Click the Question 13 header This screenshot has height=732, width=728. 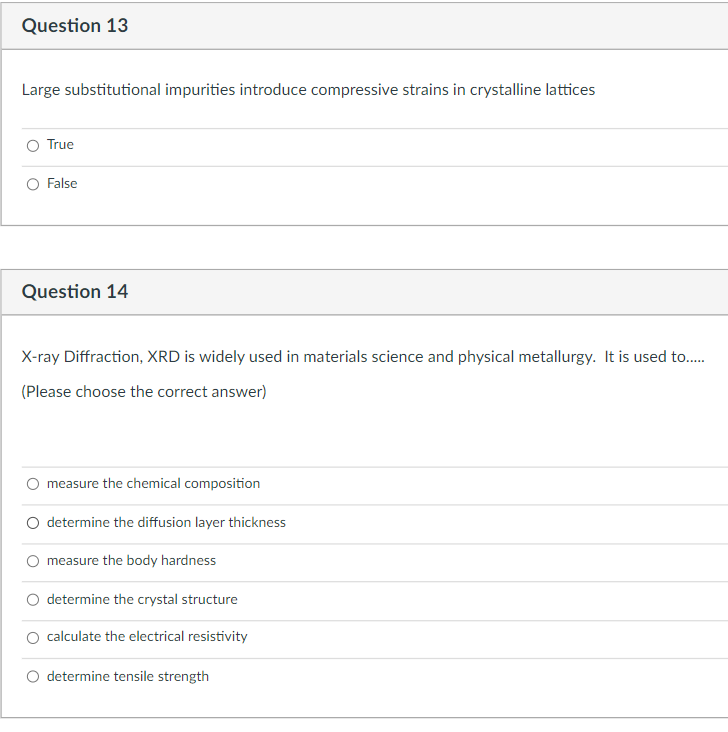(x=75, y=26)
